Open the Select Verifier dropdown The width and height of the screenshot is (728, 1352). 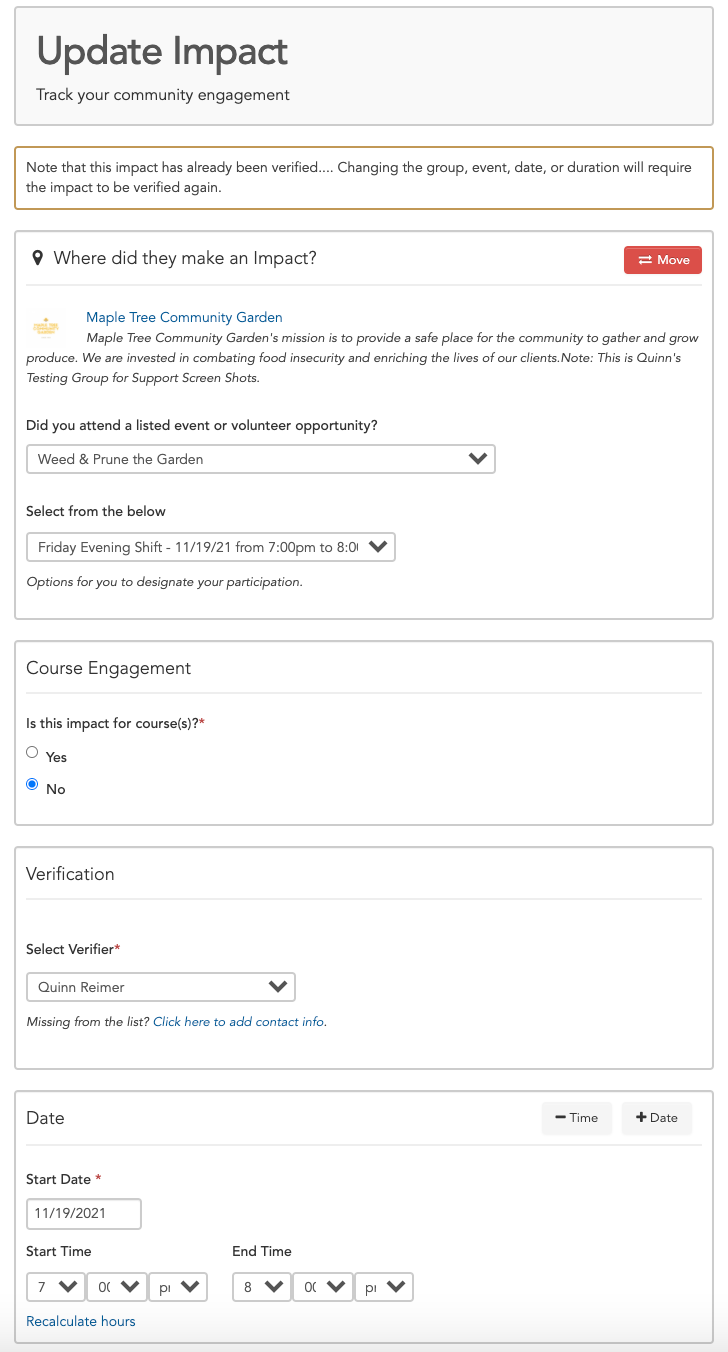coord(161,987)
